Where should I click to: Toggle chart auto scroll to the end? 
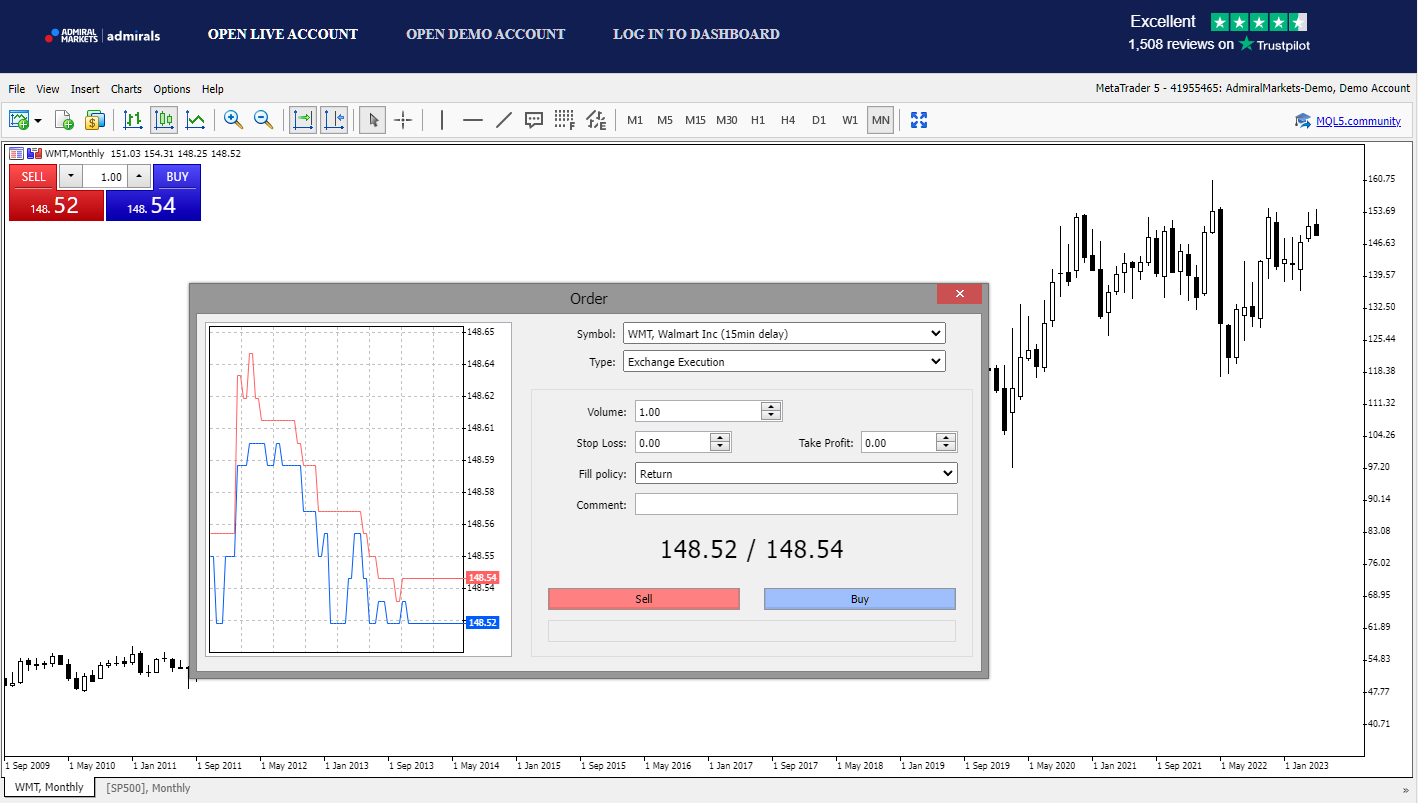pyautogui.click(x=302, y=120)
